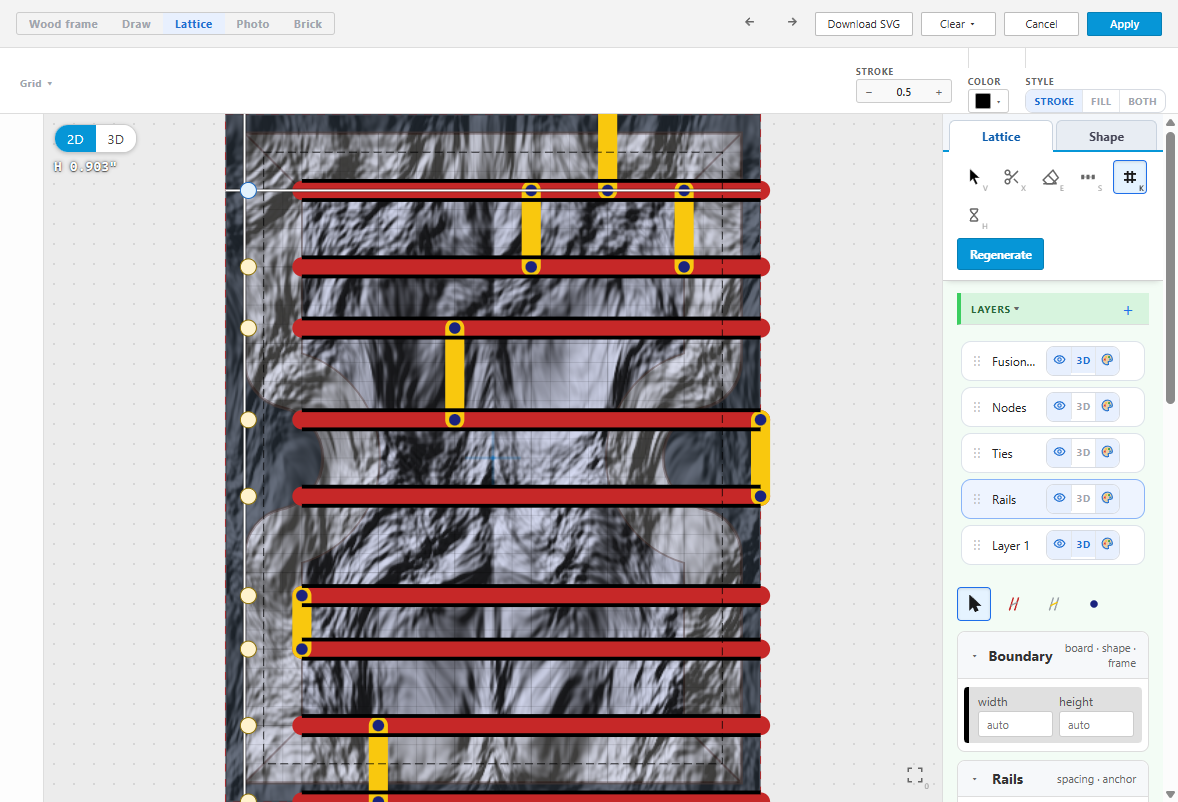Select the eraser tool
Viewport: 1178px width, 802px height.
(x=1050, y=177)
